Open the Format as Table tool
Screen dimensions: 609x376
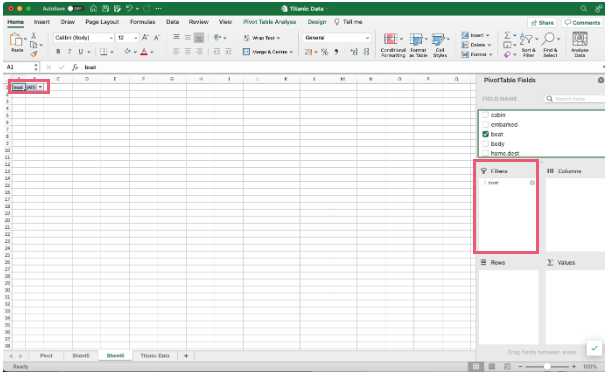tap(416, 39)
